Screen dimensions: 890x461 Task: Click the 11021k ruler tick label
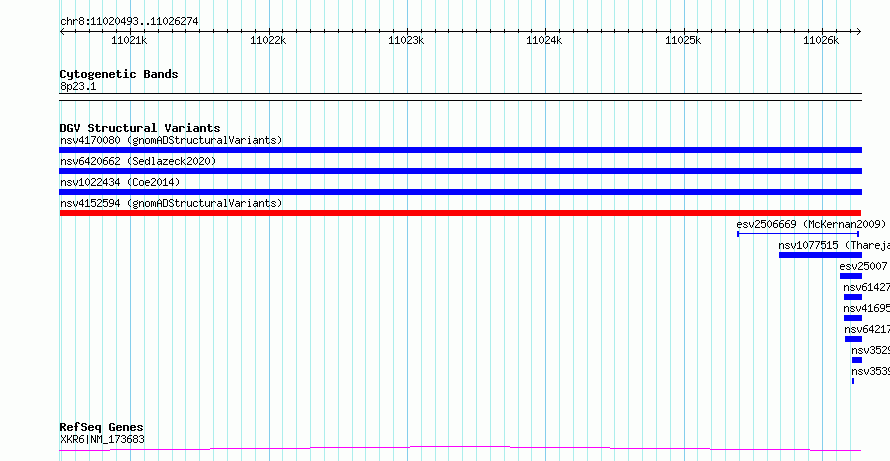[129, 40]
